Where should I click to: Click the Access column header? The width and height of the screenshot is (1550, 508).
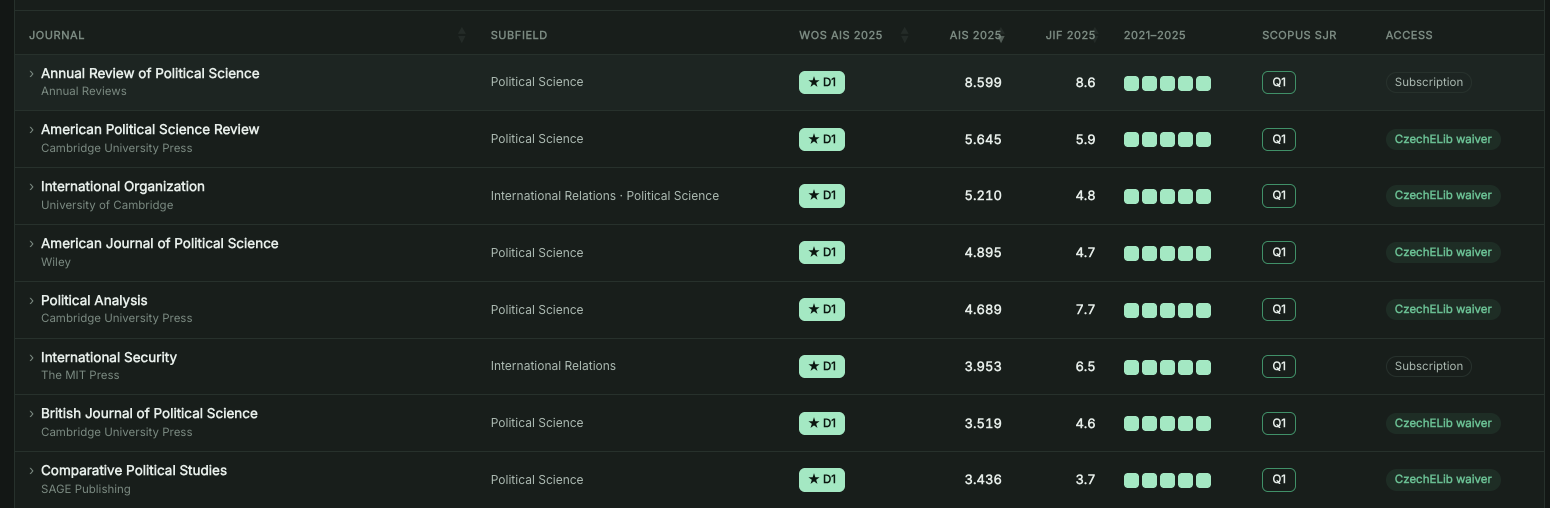click(1409, 35)
